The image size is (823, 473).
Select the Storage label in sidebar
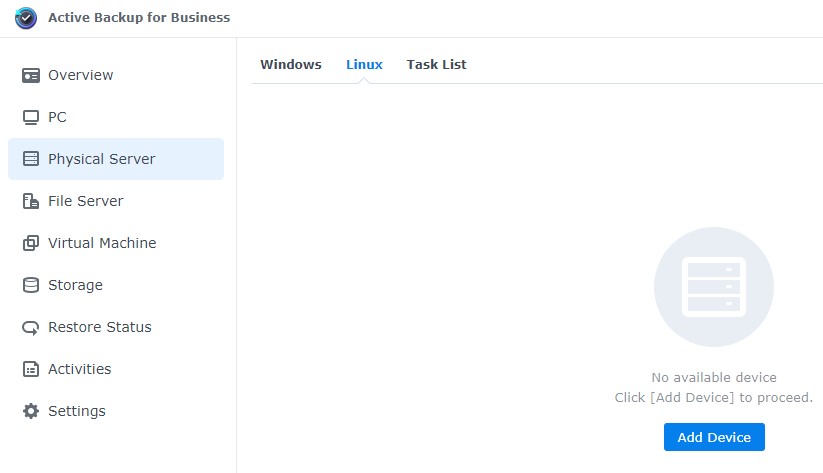click(76, 285)
